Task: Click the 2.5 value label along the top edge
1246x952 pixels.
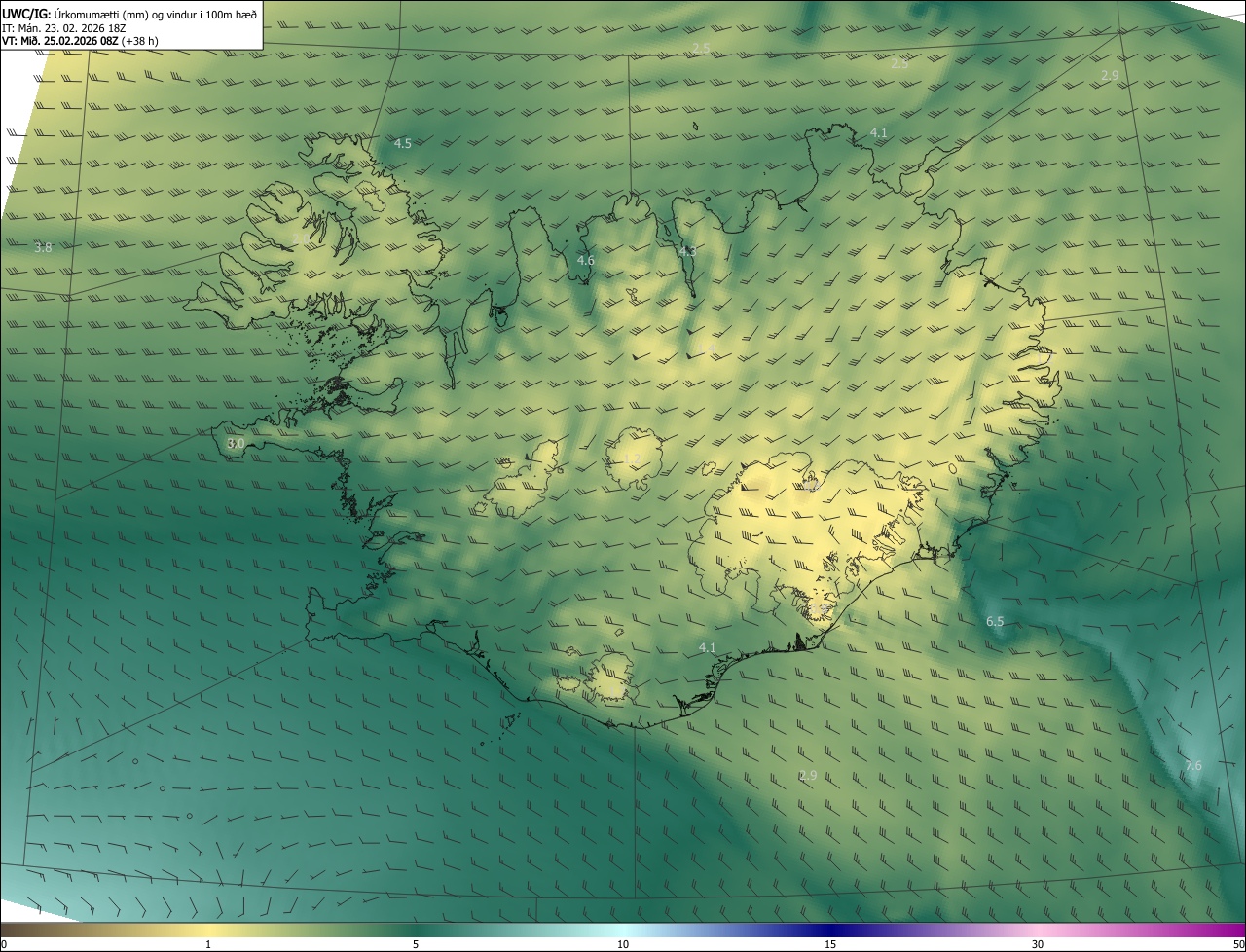Action: (x=701, y=49)
